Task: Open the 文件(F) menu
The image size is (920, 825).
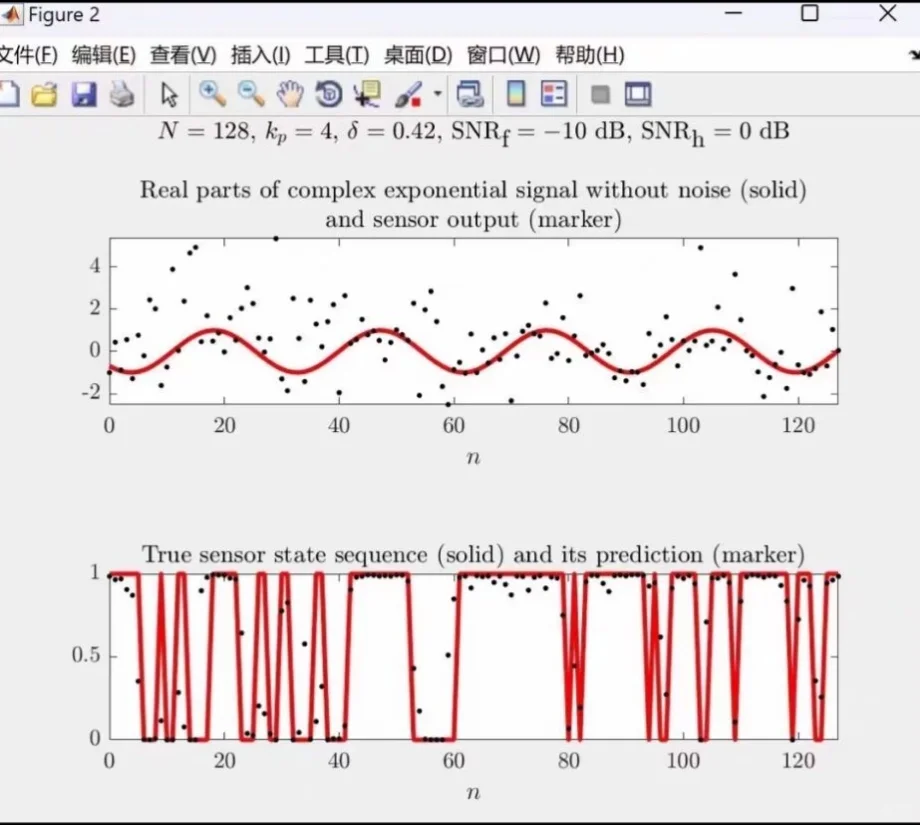Action: pyautogui.click(x=28, y=56)
